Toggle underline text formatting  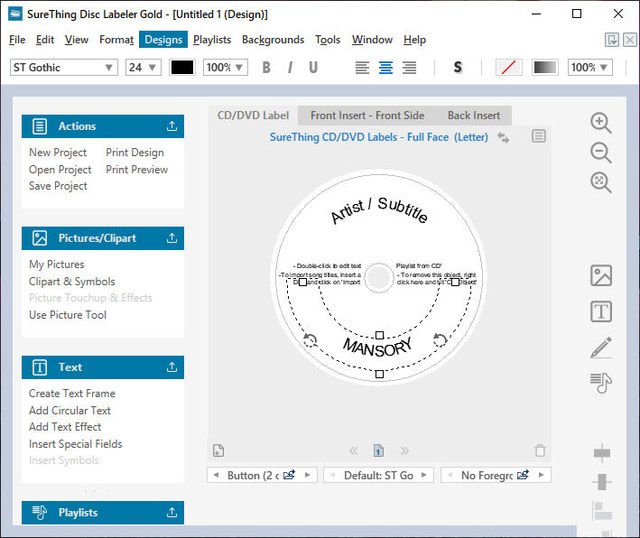coord(313,68)
